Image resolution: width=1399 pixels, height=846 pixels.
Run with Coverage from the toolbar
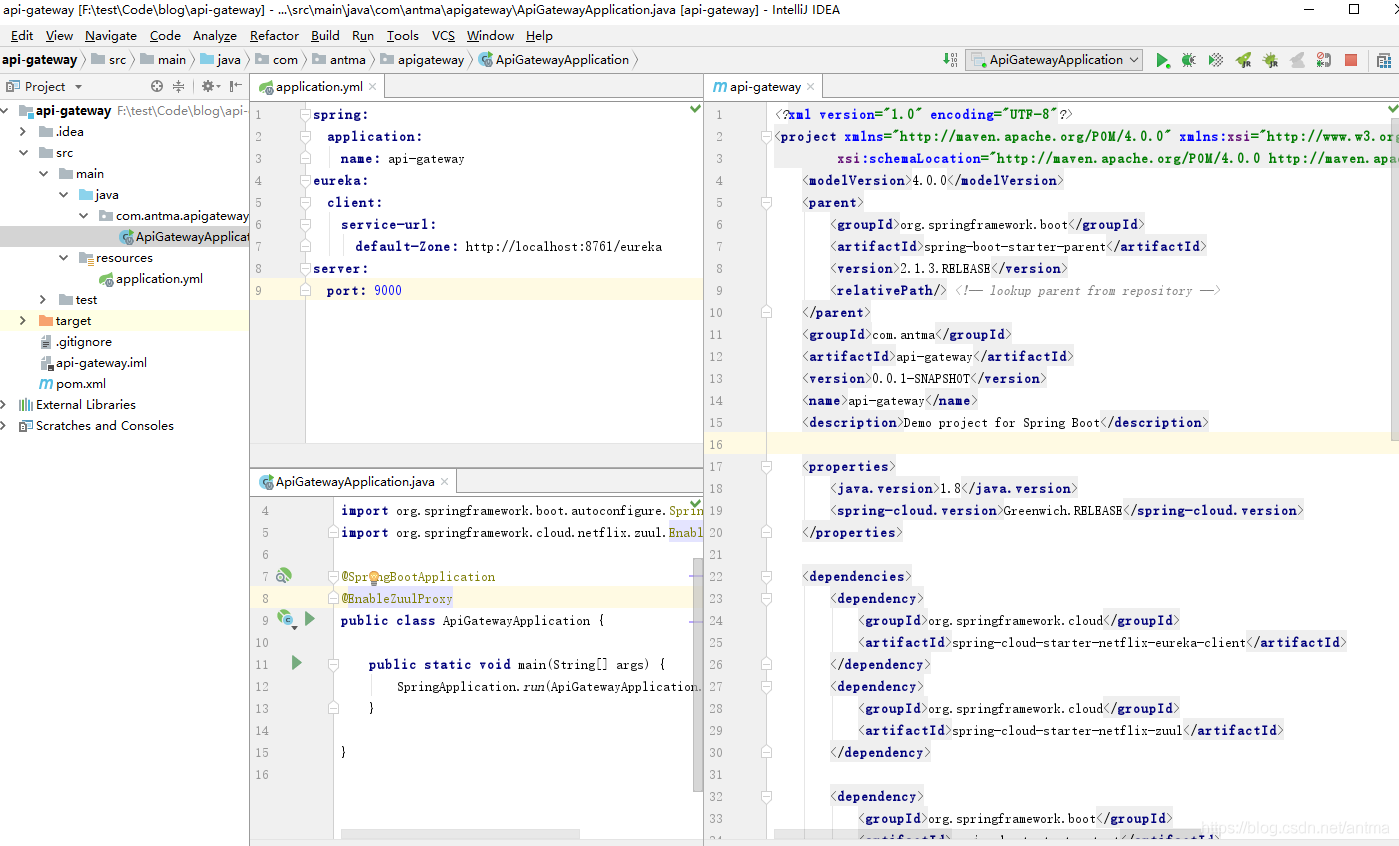[1215, 60]
